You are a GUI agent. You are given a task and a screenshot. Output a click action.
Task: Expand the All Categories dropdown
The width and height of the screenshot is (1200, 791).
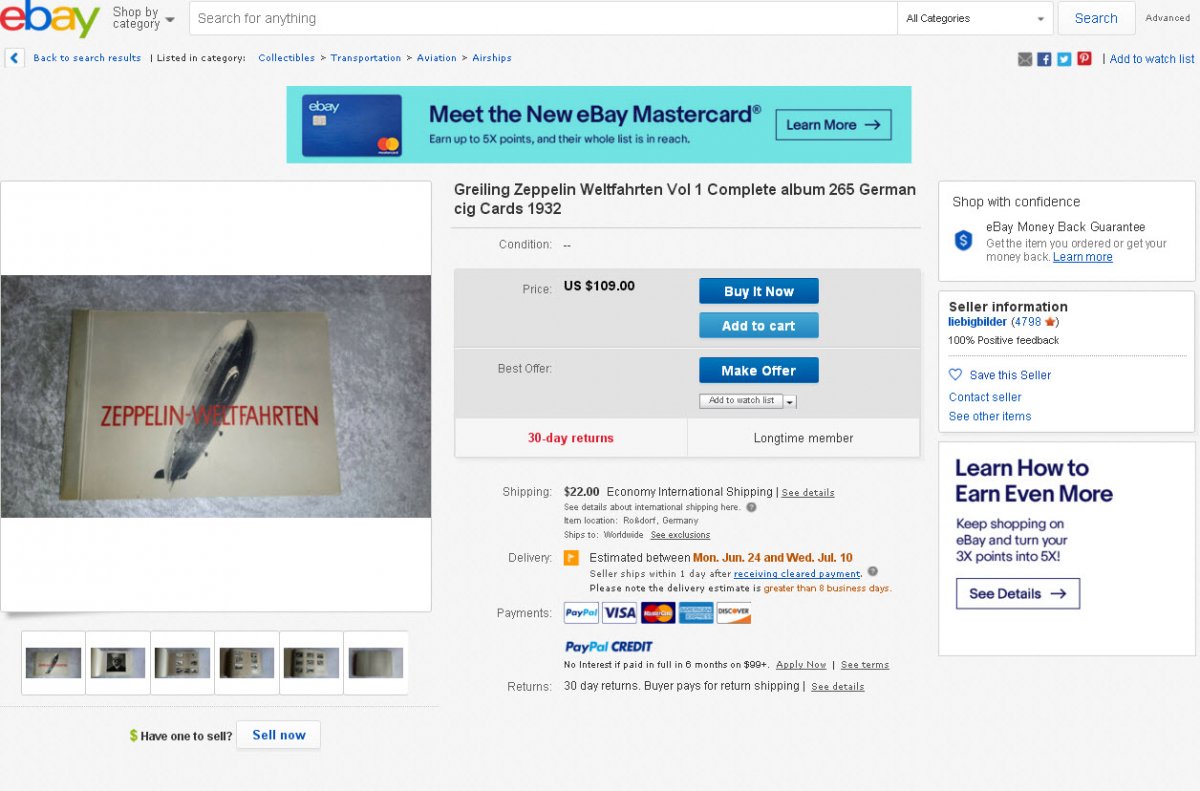coord(975,18)
